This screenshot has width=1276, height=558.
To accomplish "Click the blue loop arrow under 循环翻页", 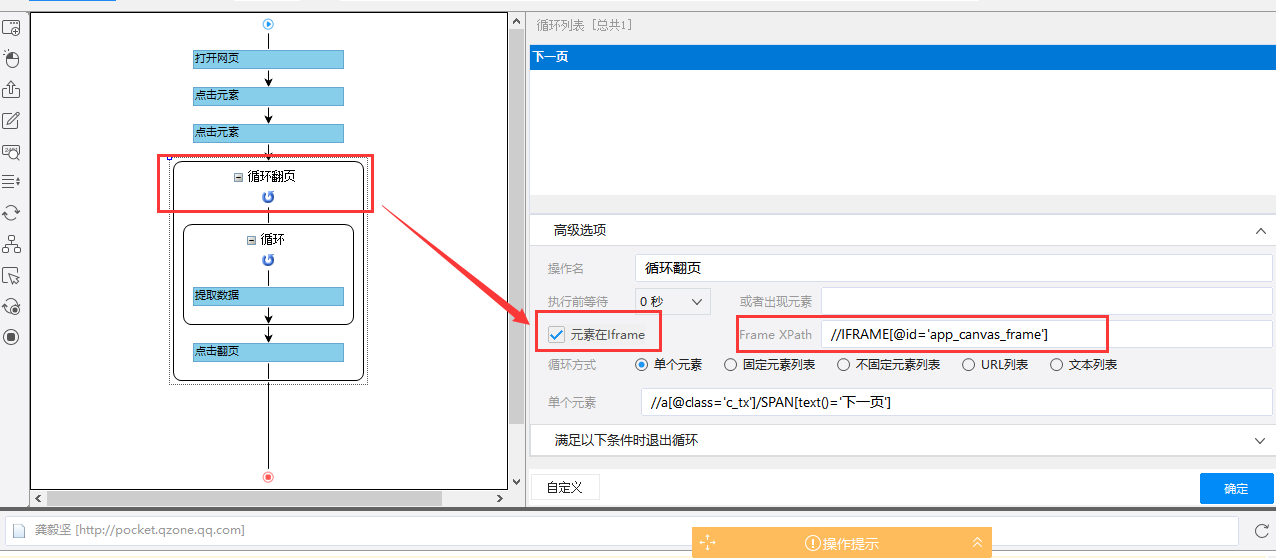I will pos(268,197).
